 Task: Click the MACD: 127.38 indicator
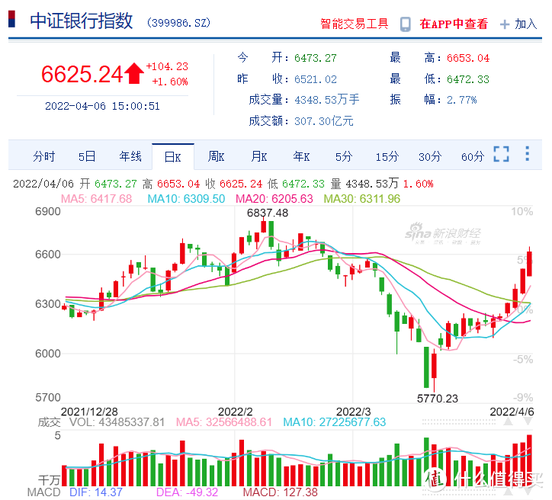pyautogui.click(x=280, y=492)
